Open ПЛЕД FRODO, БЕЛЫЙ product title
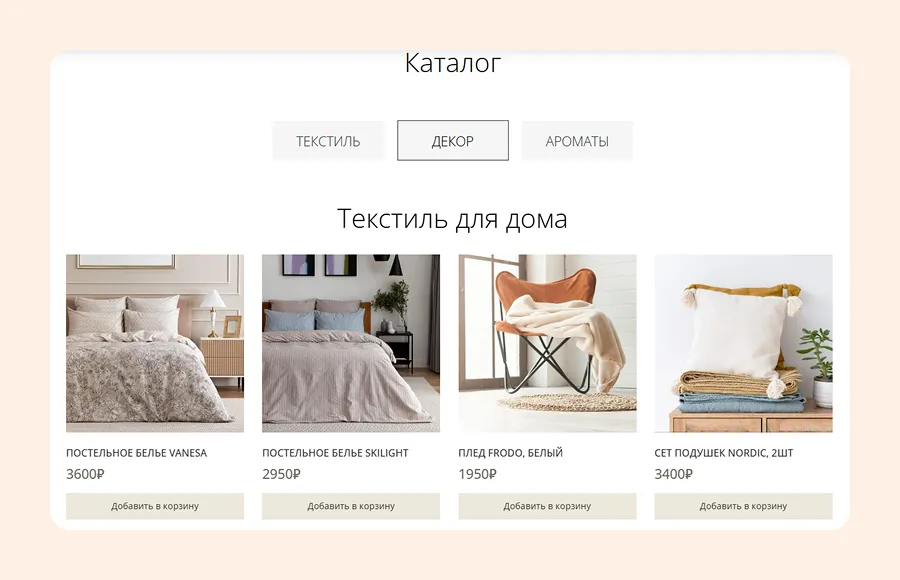This screenshot has width=900, height=580. pyautogui.click(x=510, y=453)
